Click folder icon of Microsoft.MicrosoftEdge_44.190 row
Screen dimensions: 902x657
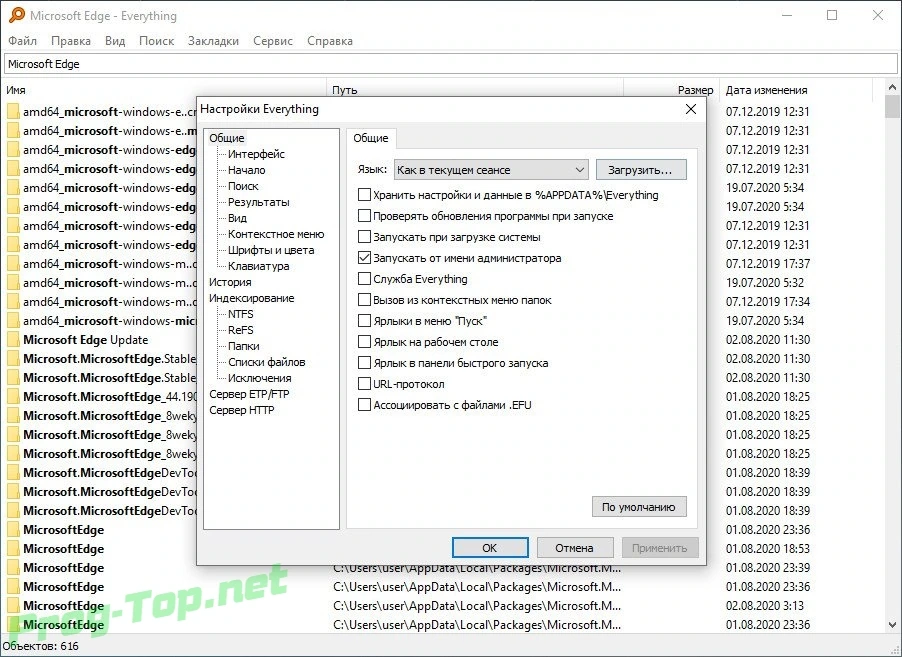[x=13, y=396]
